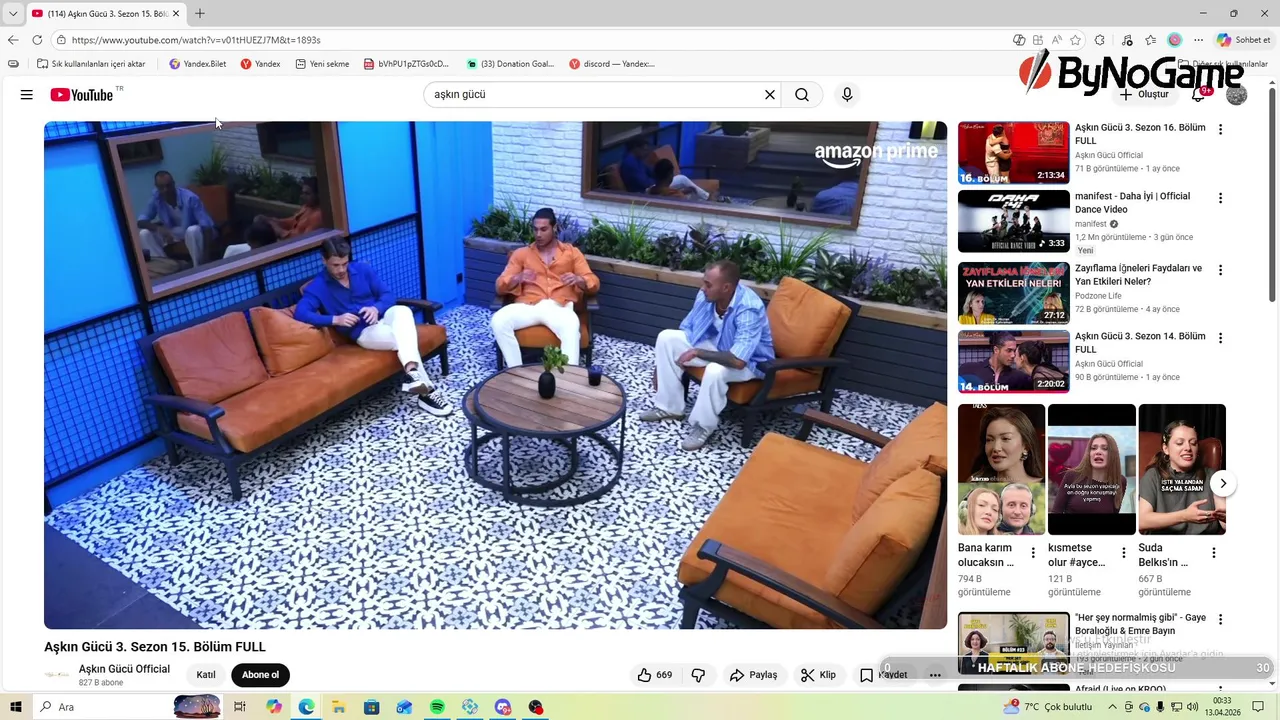The image size is (1280, 720).
Task: Open the YouTube hamburger guide menu
Action: point(27,95)
